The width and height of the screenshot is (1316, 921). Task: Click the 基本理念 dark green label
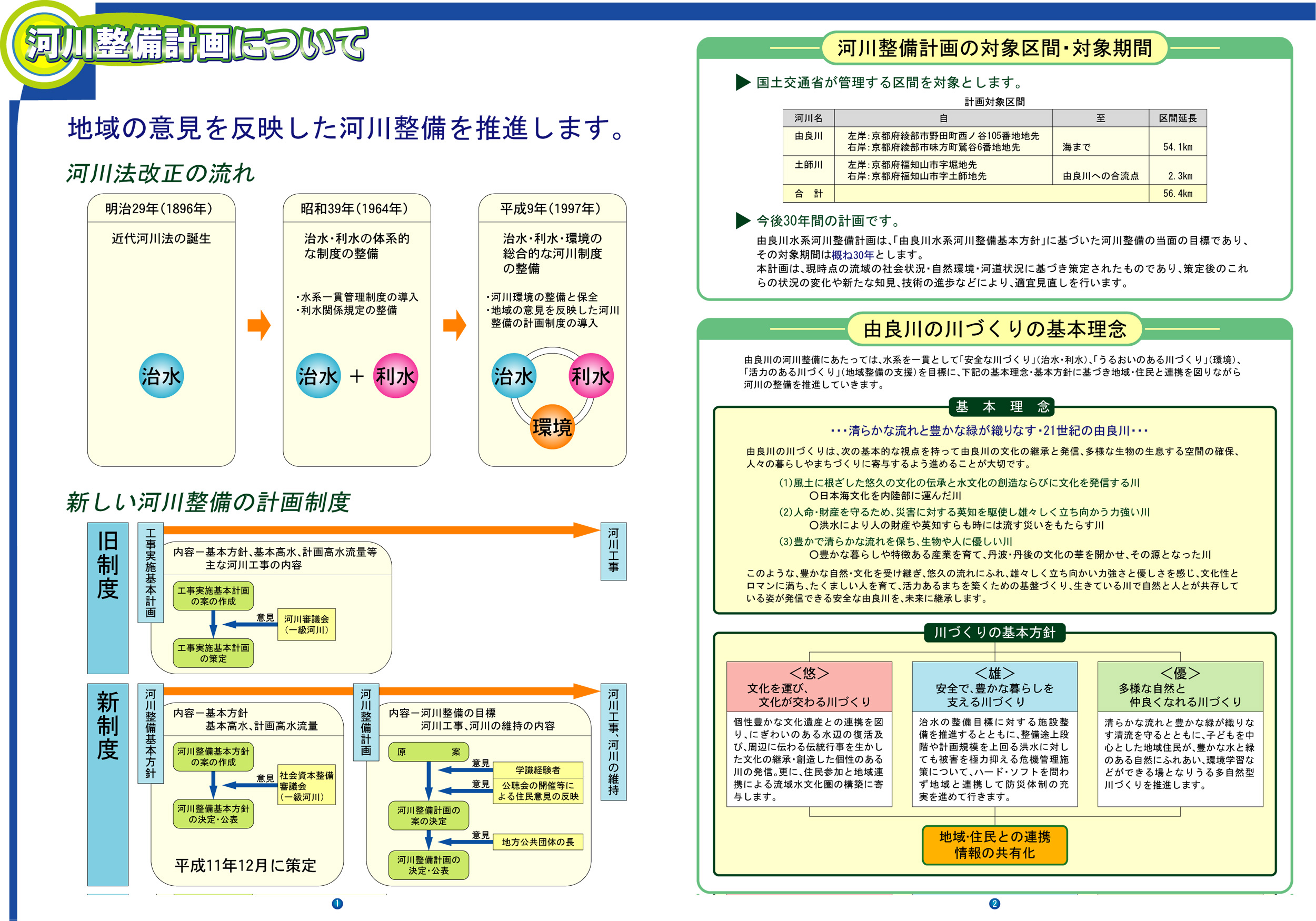point(1001,407)
